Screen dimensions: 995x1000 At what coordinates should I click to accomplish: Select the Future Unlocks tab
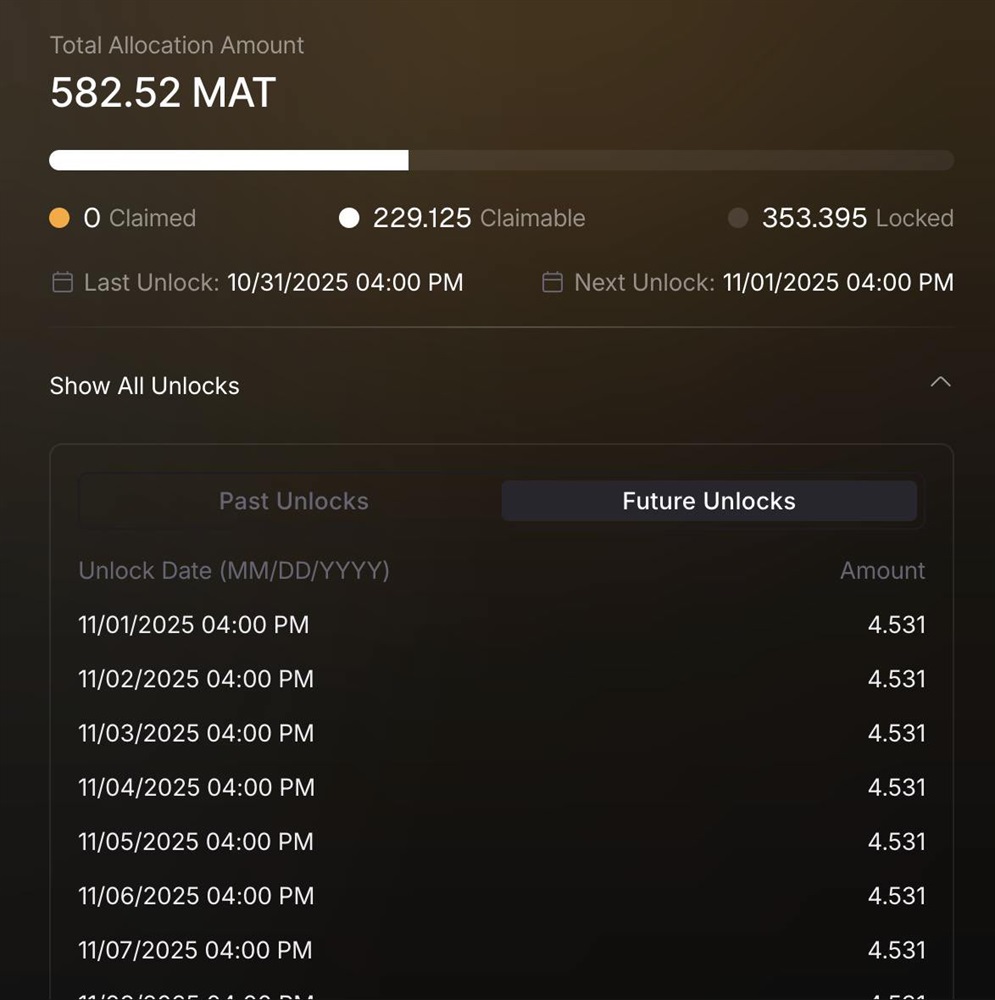(x=708, y=501)
